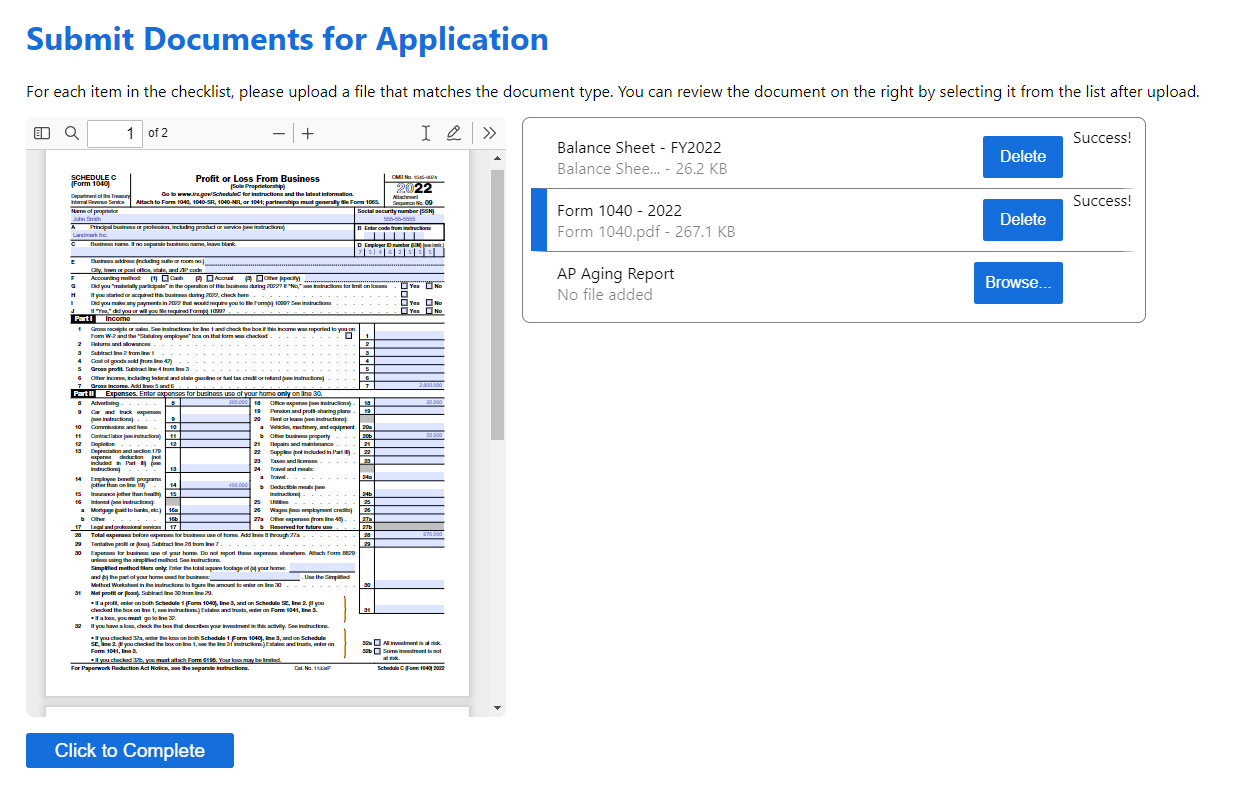The image size is (1246, 790).
Task: Open the document search tool
Action: click(x=71, y=132)
